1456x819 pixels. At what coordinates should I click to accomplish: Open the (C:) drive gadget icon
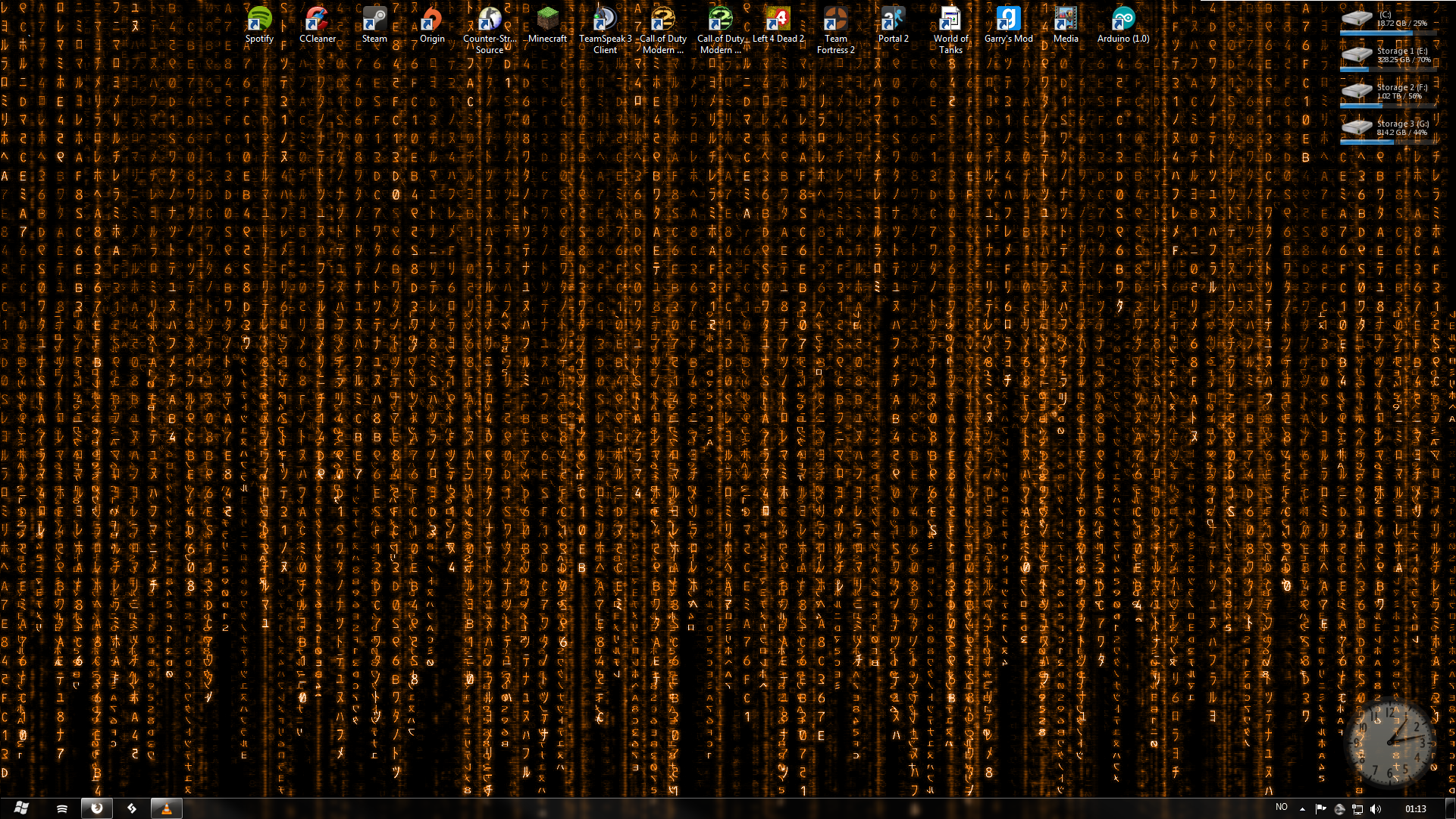[1357, 18]
